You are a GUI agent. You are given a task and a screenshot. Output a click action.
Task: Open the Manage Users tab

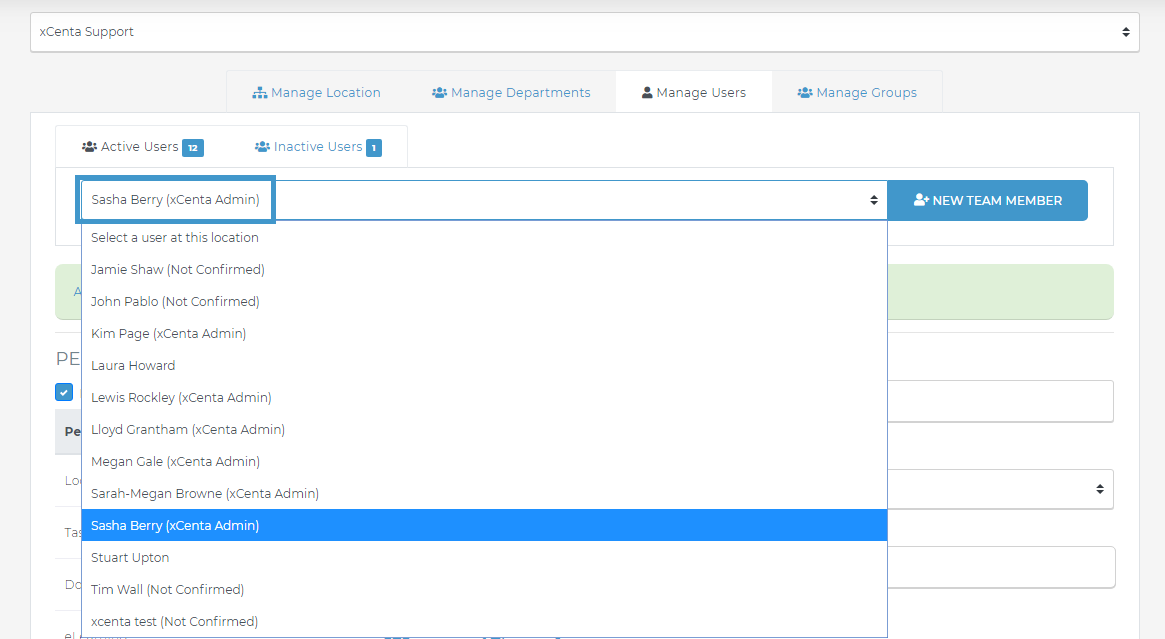click(x=694, y=92)
